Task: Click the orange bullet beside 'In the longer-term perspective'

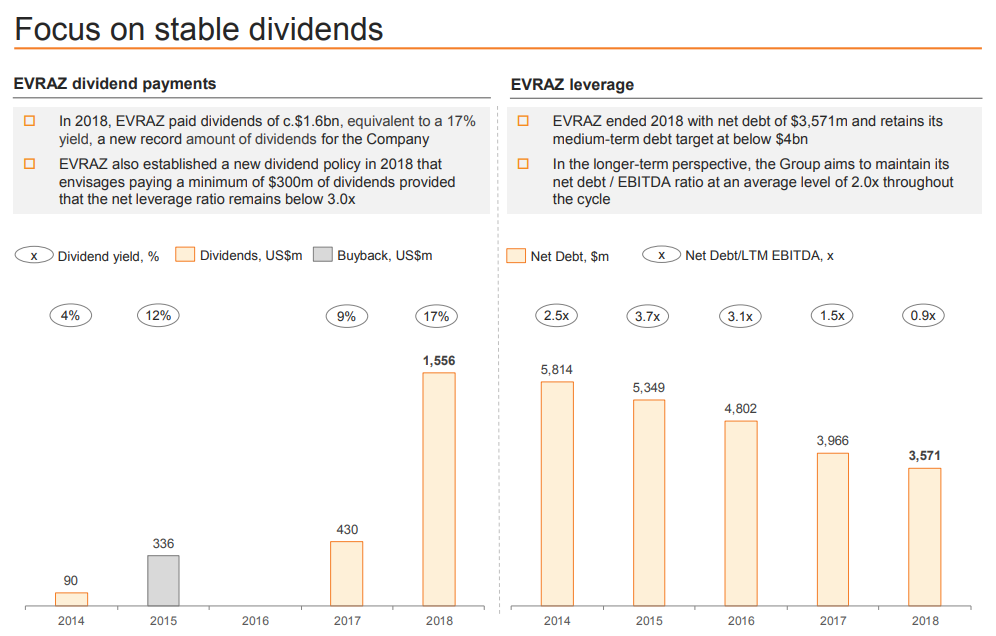Action: (523, 164)
